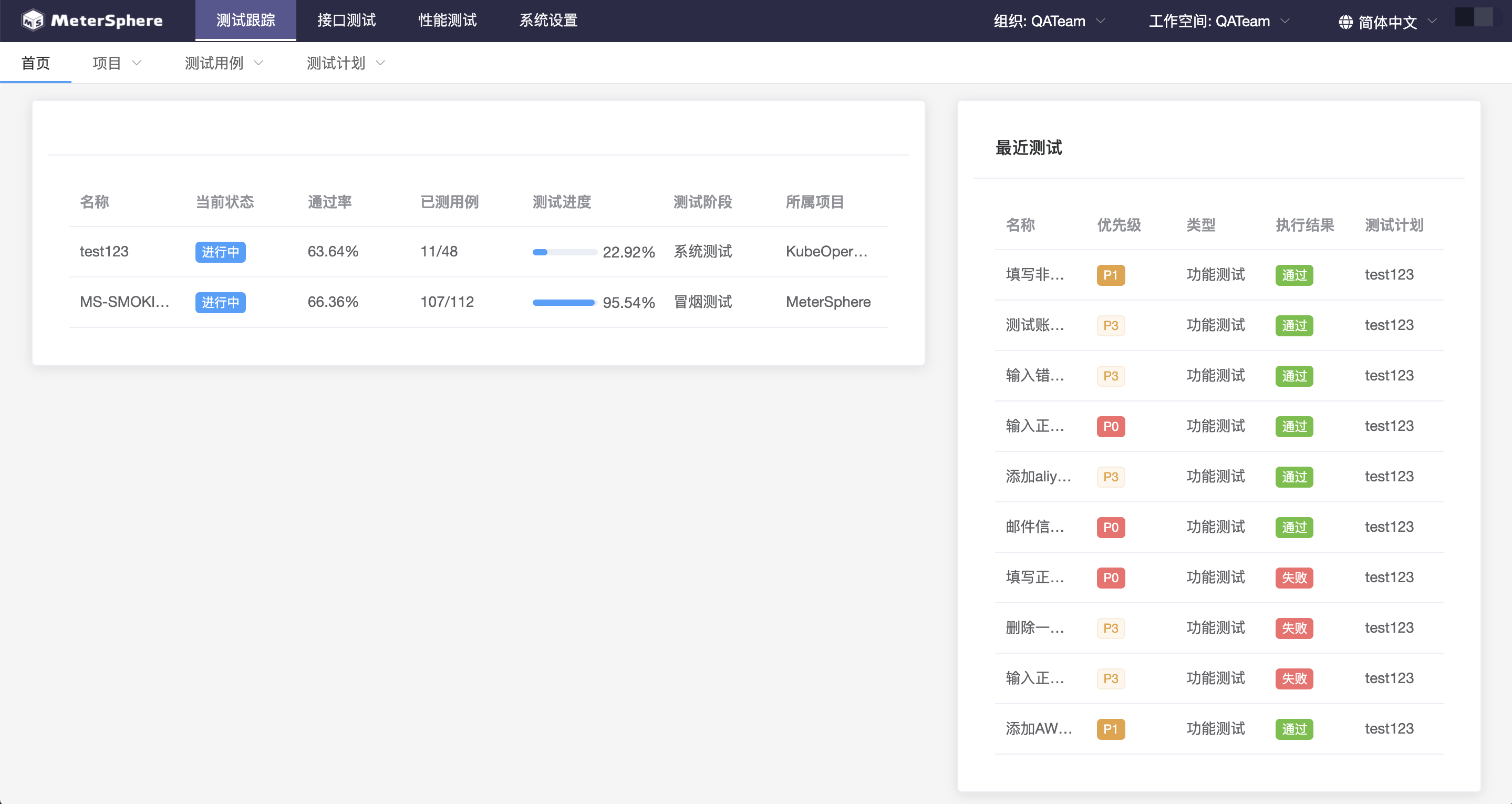This screenshot has width=1512, height=804.
Task: Click 进行中 status tag for test123
Action: click(220, 252)
